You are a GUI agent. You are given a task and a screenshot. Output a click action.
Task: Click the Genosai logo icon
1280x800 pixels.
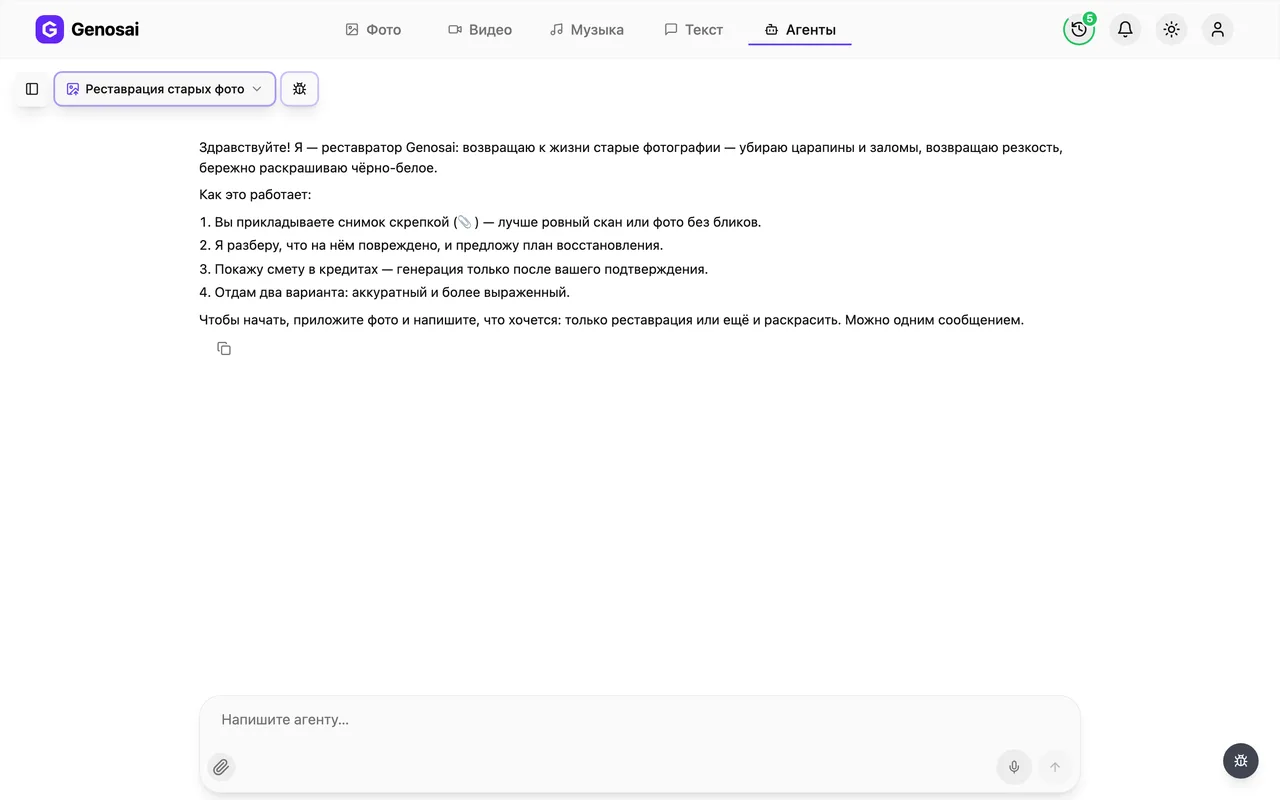49,30
